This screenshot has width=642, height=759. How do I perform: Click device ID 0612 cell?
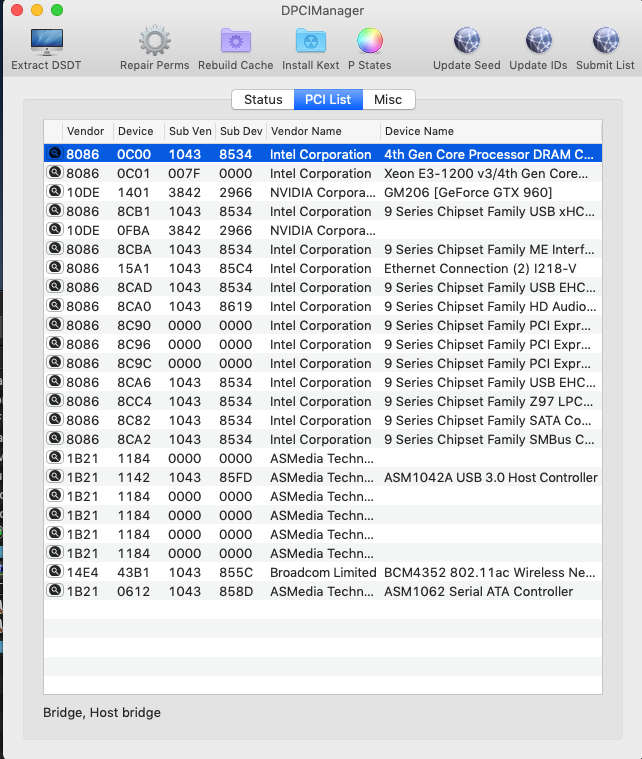pos(134,592)
